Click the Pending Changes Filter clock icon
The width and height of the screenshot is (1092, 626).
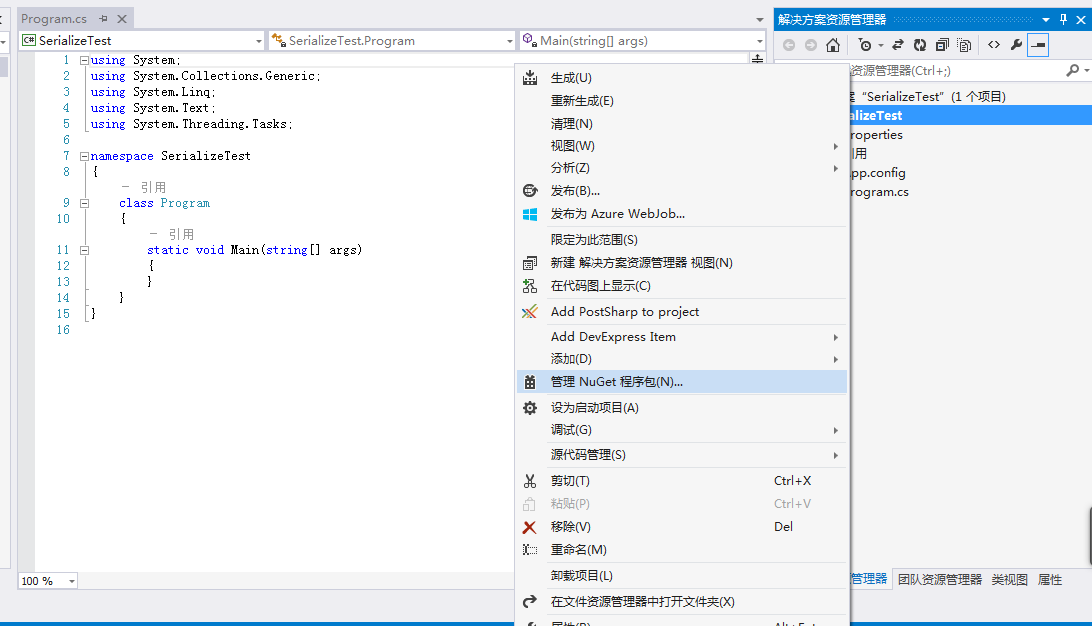pyautogui.click(x=865, y=45)
